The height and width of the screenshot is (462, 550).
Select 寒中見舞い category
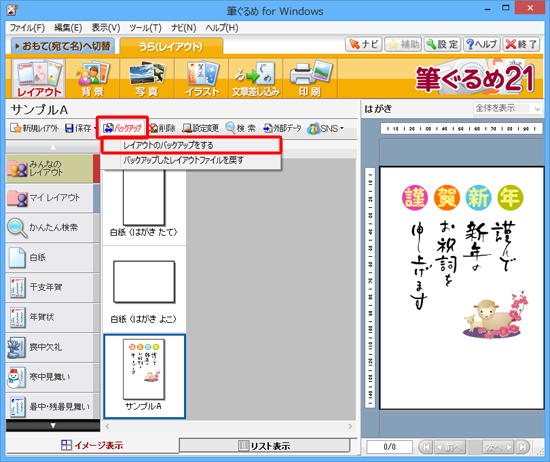(53, 377)
